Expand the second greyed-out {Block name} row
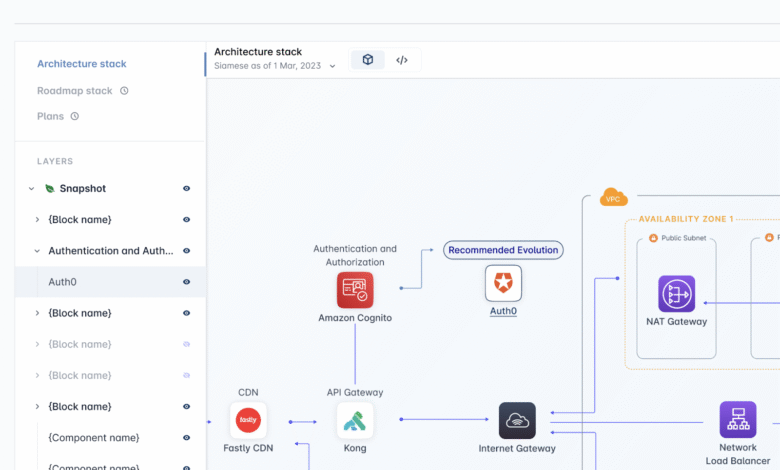 point(37,375)
